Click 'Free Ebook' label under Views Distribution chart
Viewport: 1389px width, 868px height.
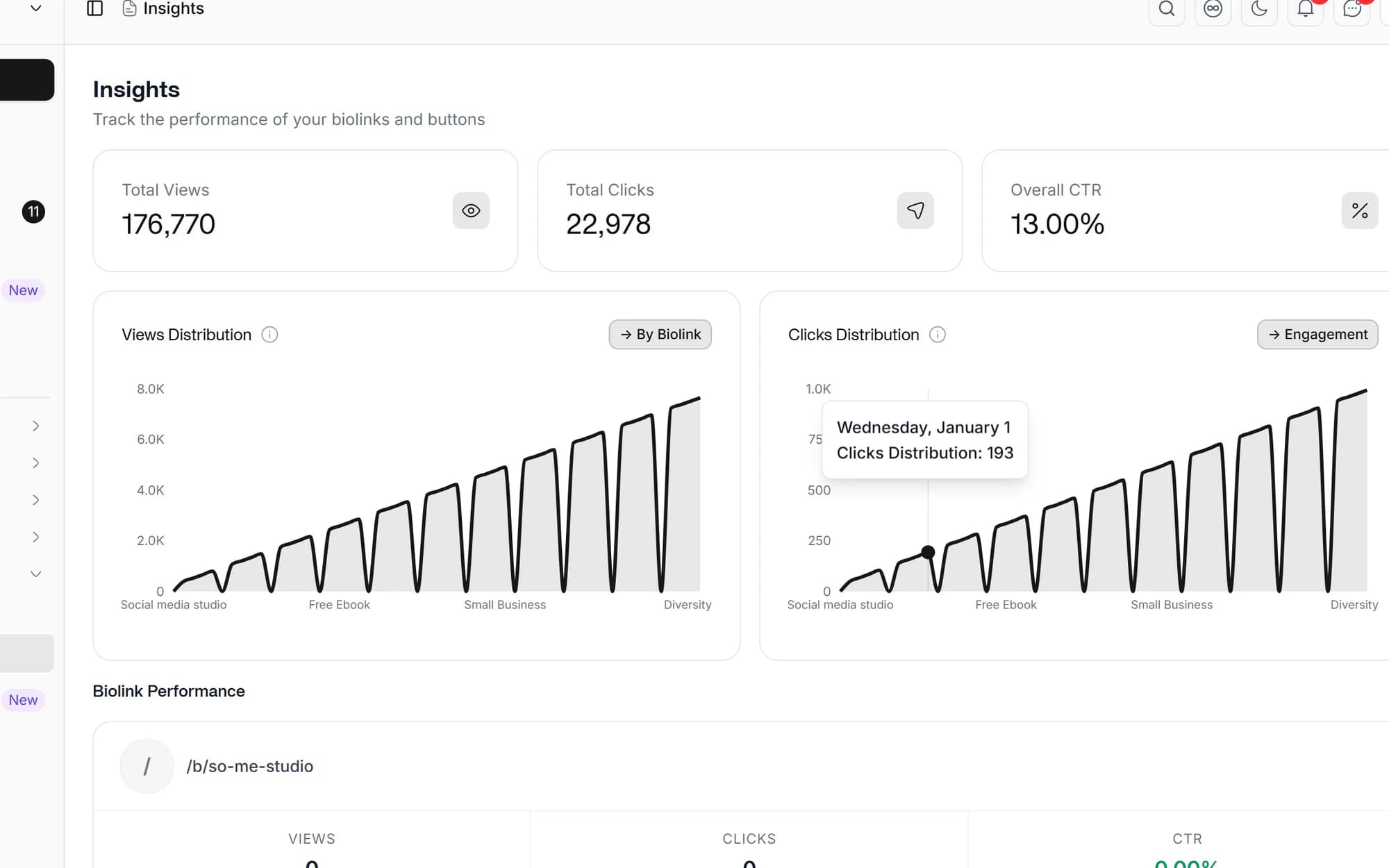point(339,605)
